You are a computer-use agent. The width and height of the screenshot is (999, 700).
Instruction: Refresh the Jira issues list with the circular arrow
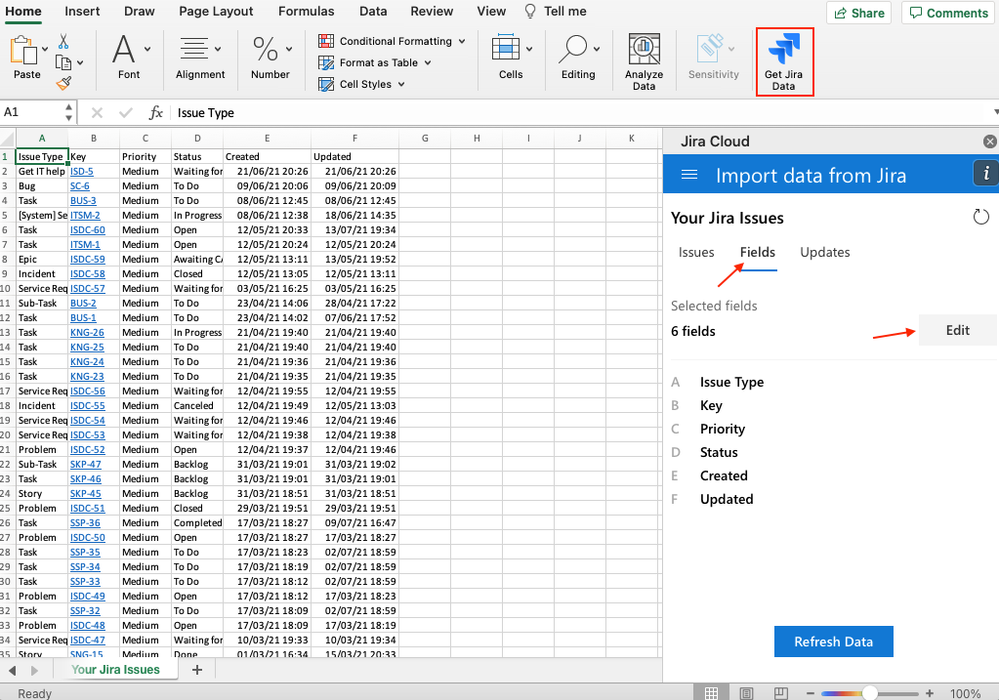click(x=981, y=216)
